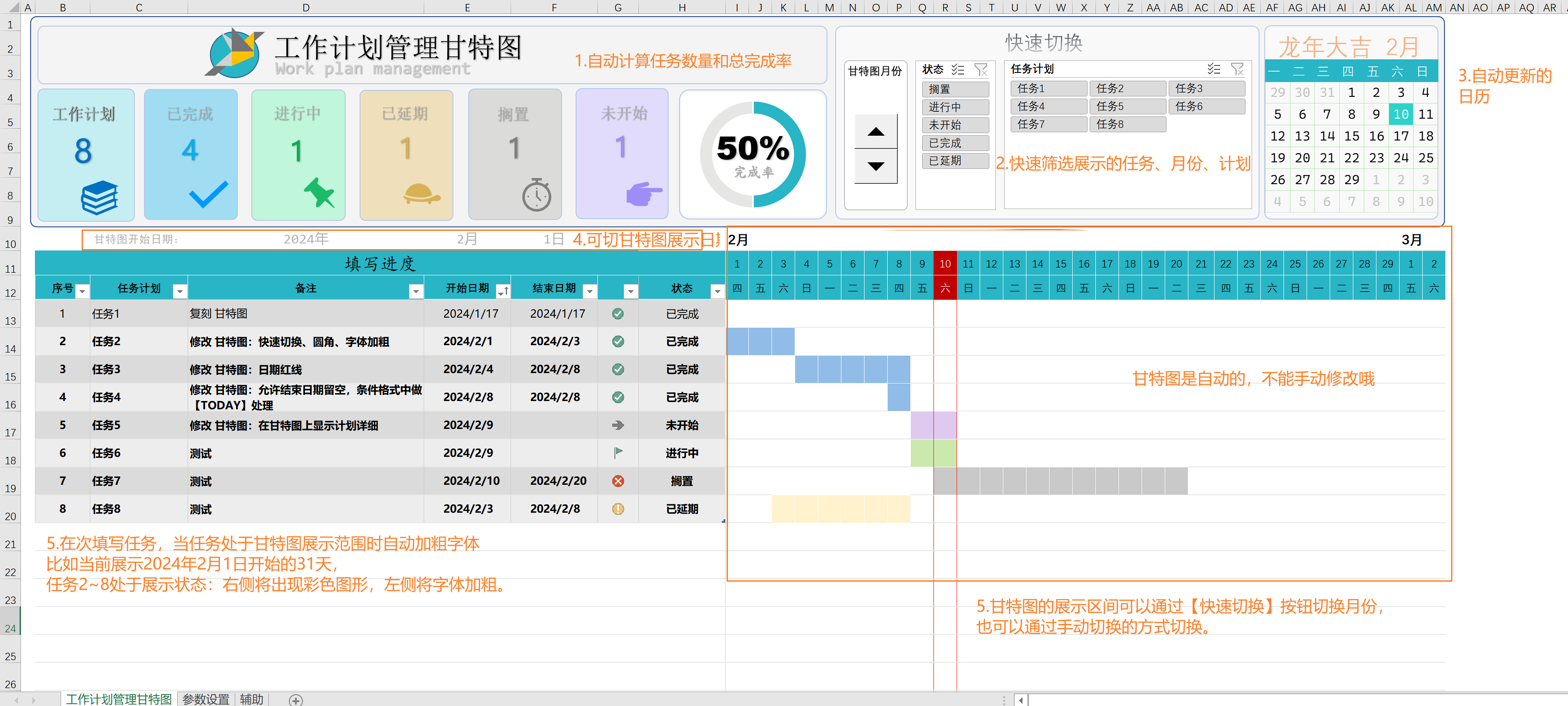The height and width of the screenshot is (706, 1568).
Task: Switch to 参数设置 sheet tab
Action: [206, 699]
